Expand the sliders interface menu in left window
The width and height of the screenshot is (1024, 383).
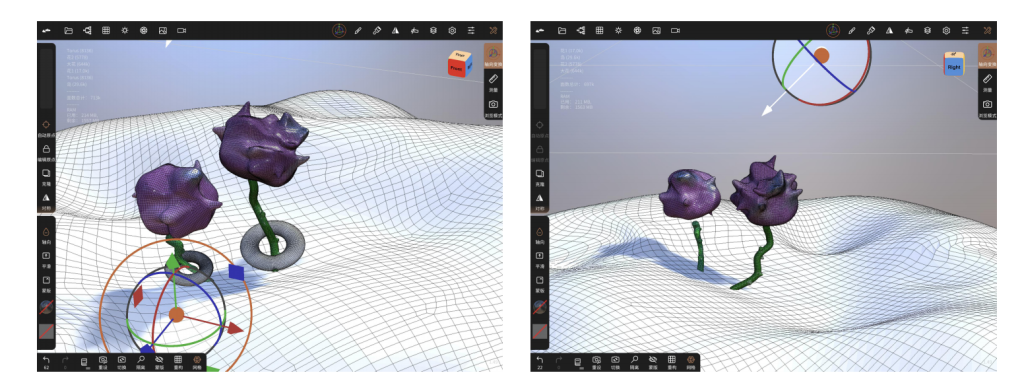pos(471,30)
